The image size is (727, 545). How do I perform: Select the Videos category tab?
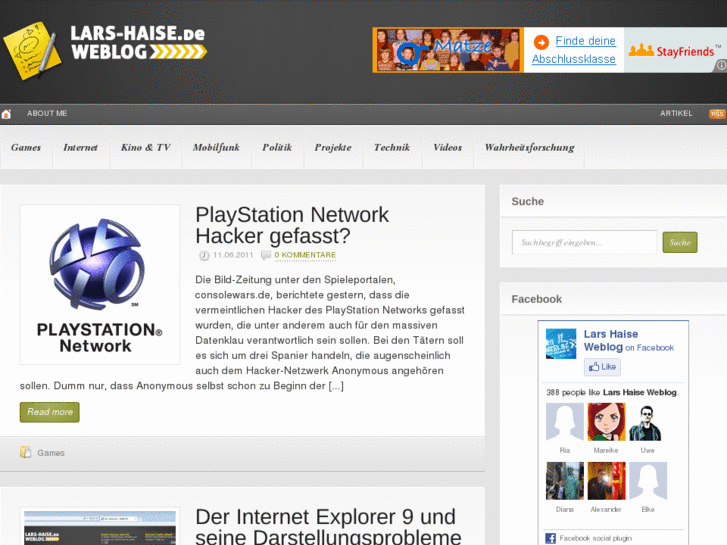tap(448, 147)
